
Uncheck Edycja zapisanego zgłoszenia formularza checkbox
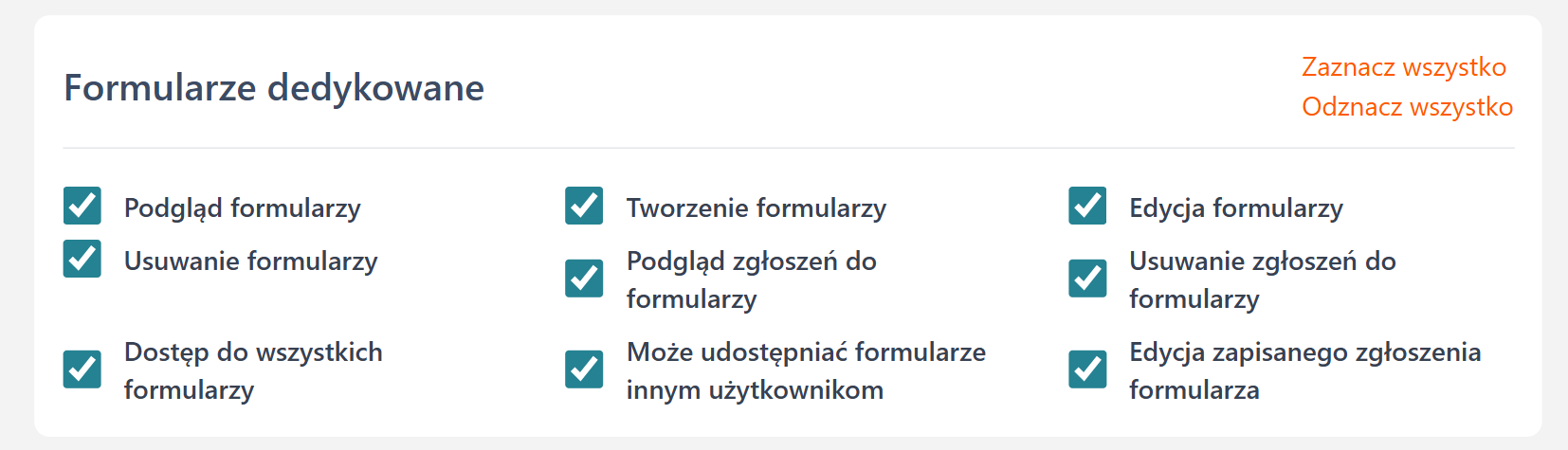point(1087,369)
